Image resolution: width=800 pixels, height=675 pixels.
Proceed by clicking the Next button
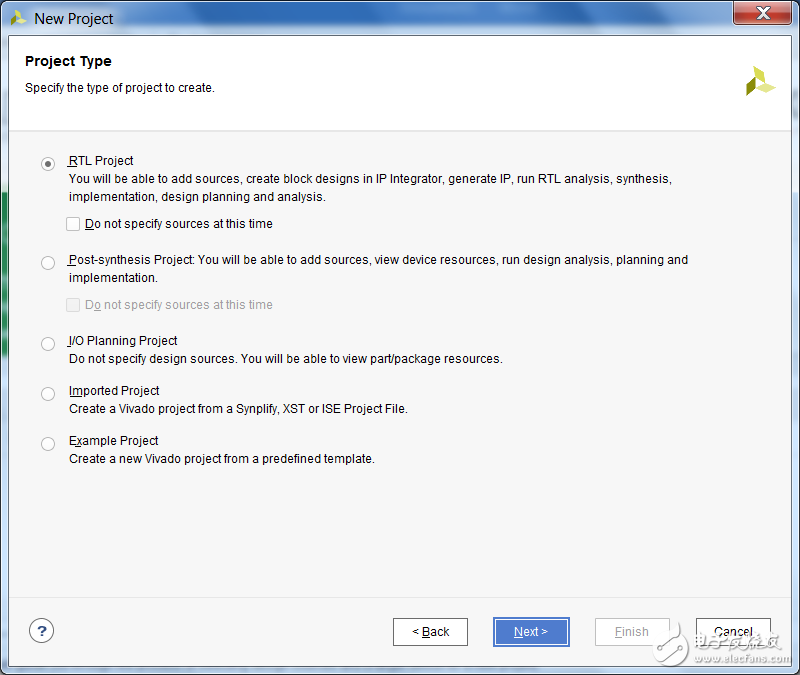click(531, 632)
